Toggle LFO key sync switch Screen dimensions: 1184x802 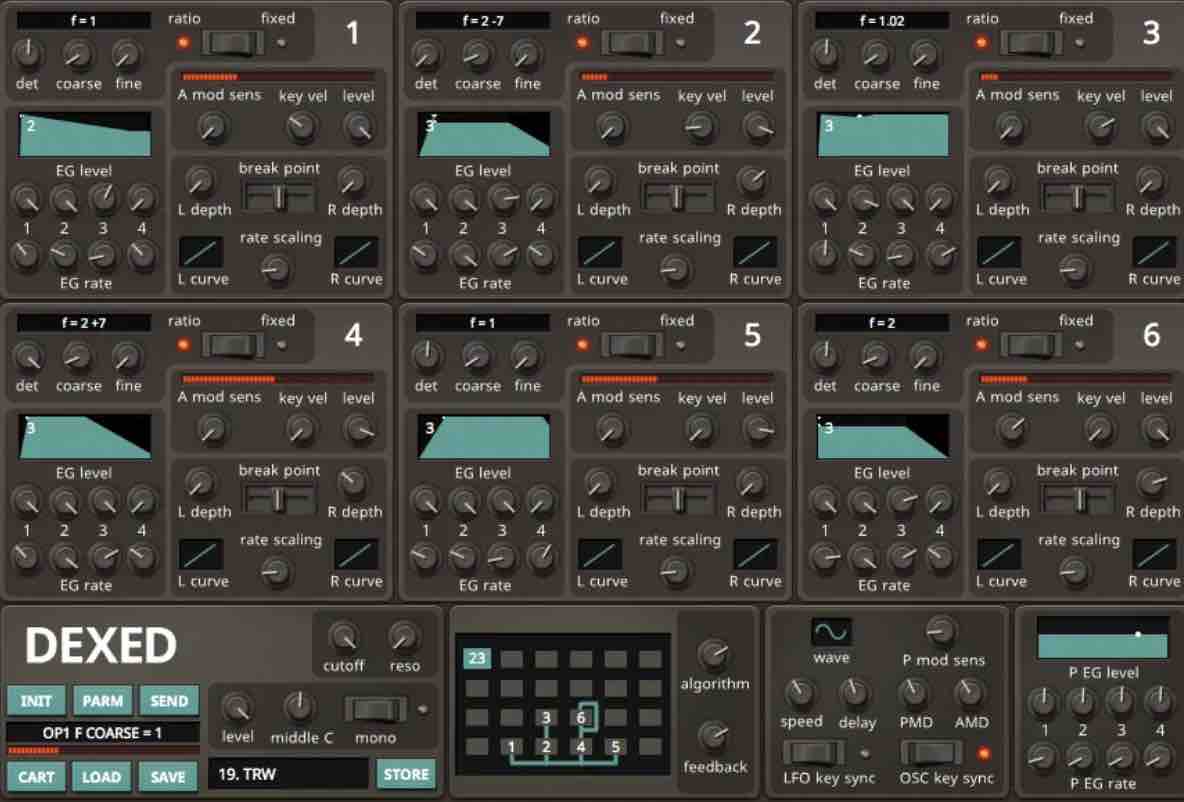pyautogui.click(x=813, y=752)
